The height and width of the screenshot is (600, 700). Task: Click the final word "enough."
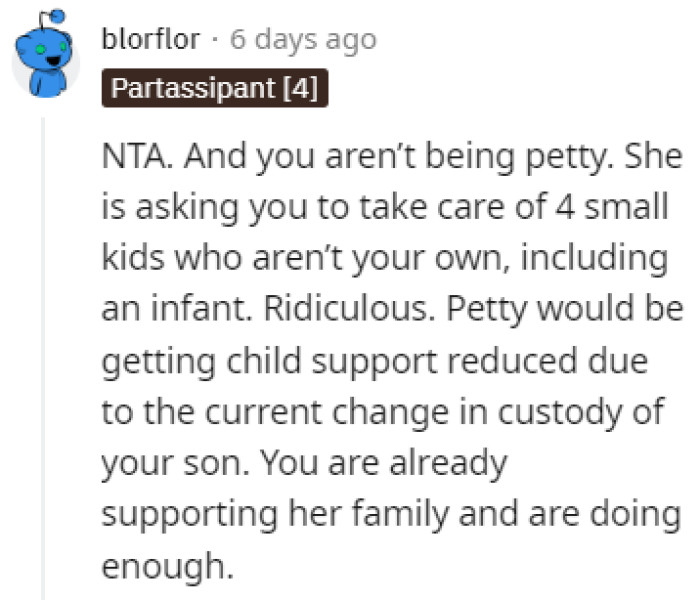point(167,567)
